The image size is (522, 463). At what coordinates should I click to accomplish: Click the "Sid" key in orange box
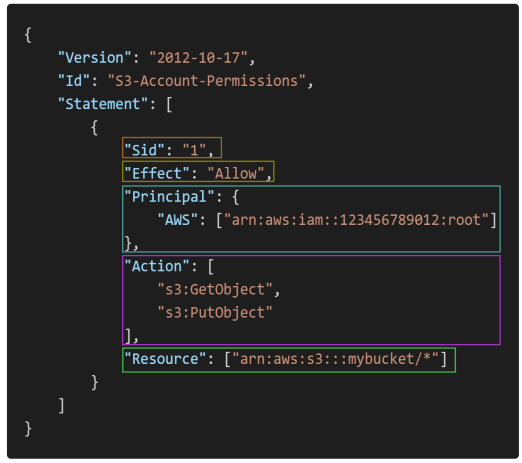[144, 150]
